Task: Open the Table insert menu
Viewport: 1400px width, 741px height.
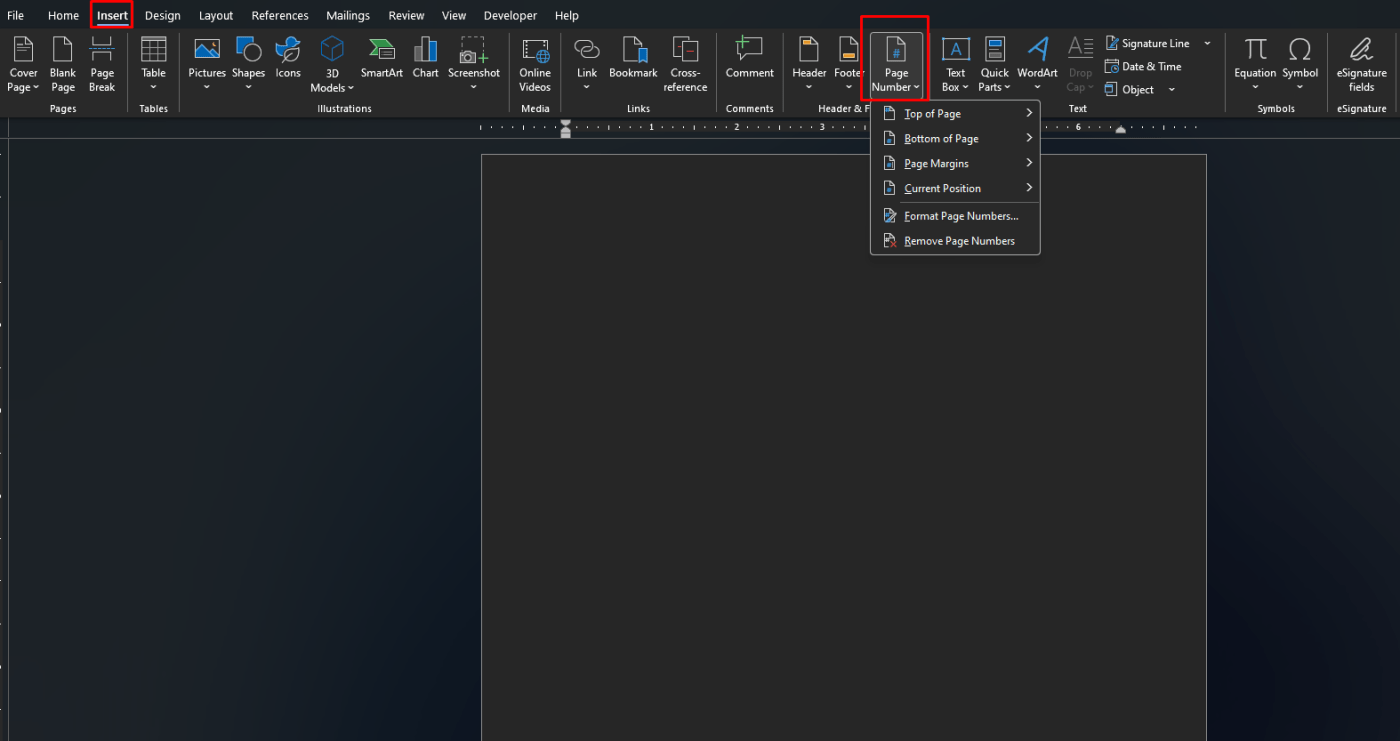Action: point(153,66)
